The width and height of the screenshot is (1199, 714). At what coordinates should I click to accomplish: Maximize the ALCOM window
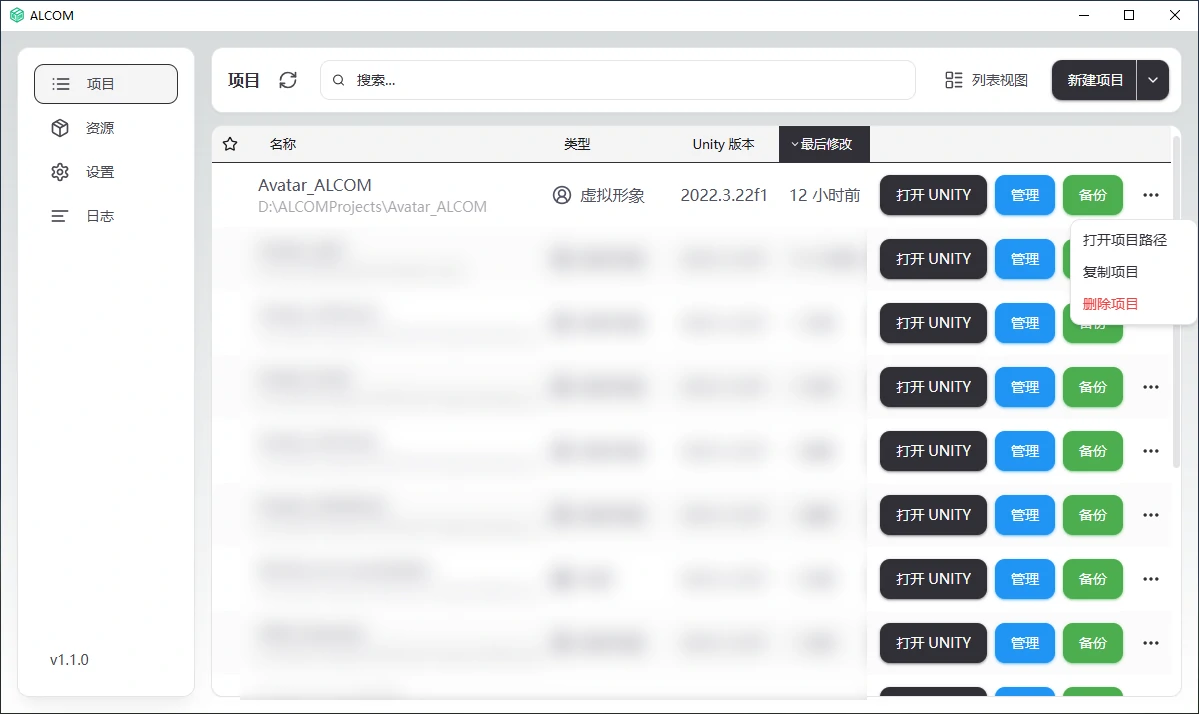pos(1129,15)
